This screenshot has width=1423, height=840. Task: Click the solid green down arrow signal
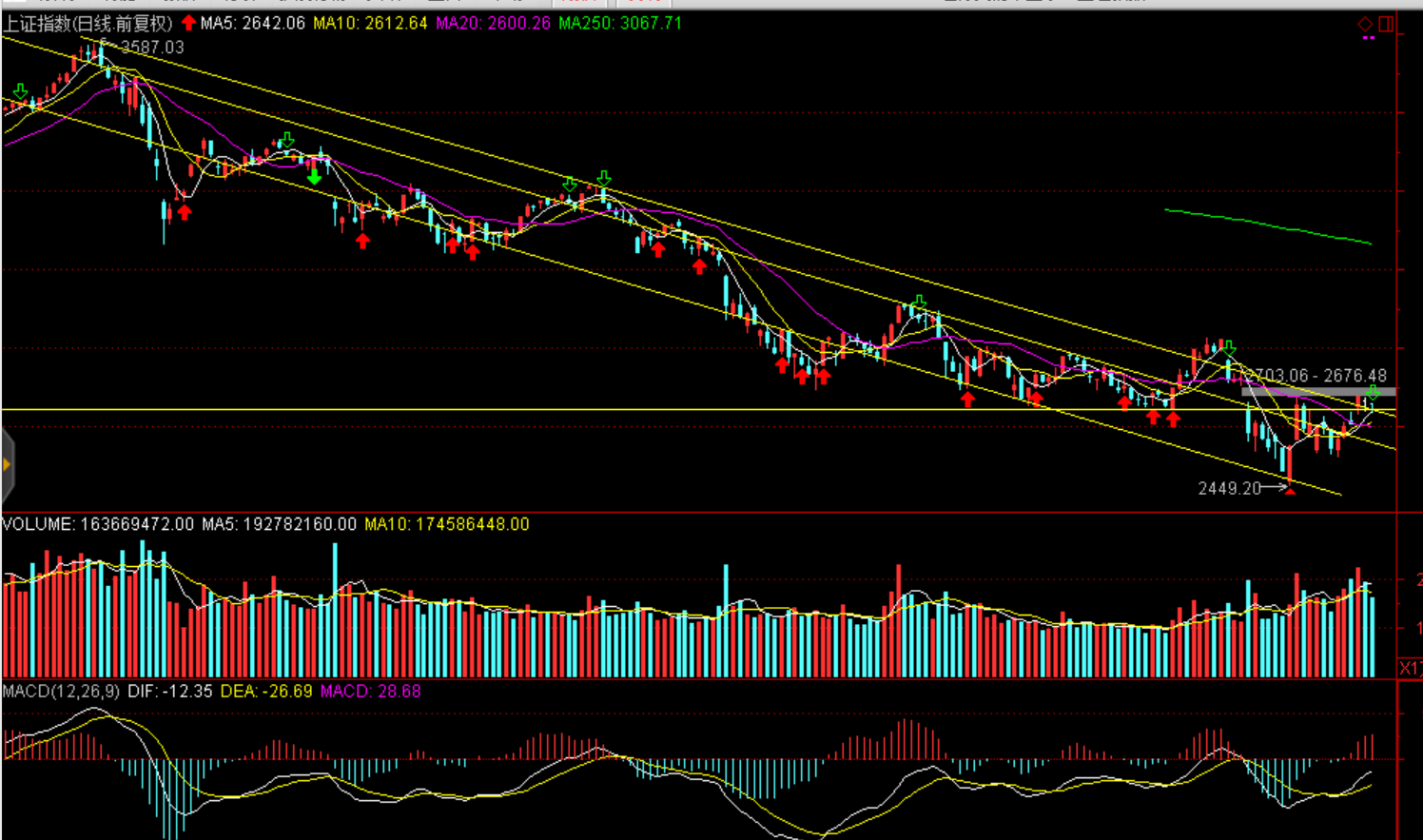[314, 176]
